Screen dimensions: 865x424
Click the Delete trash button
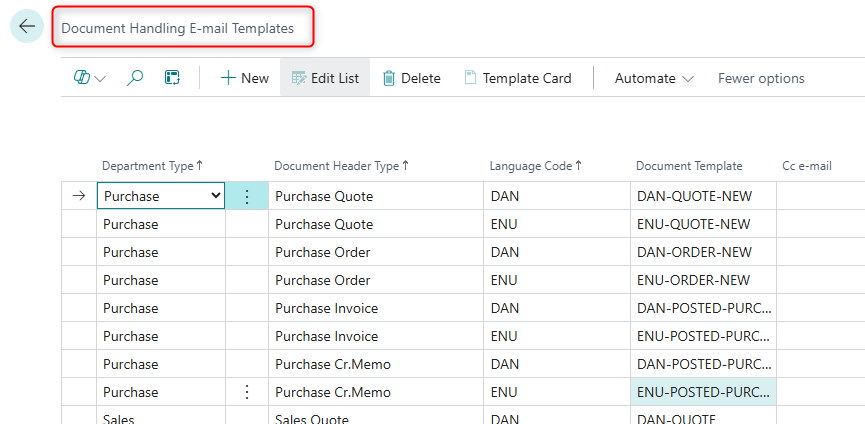click(x=411, y=78)
